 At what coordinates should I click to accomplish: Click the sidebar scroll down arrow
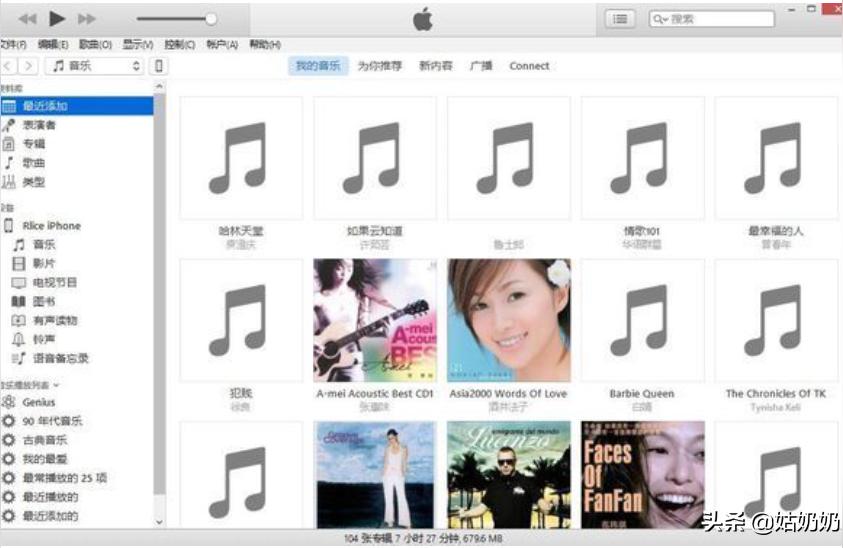[x=159, y=522]
